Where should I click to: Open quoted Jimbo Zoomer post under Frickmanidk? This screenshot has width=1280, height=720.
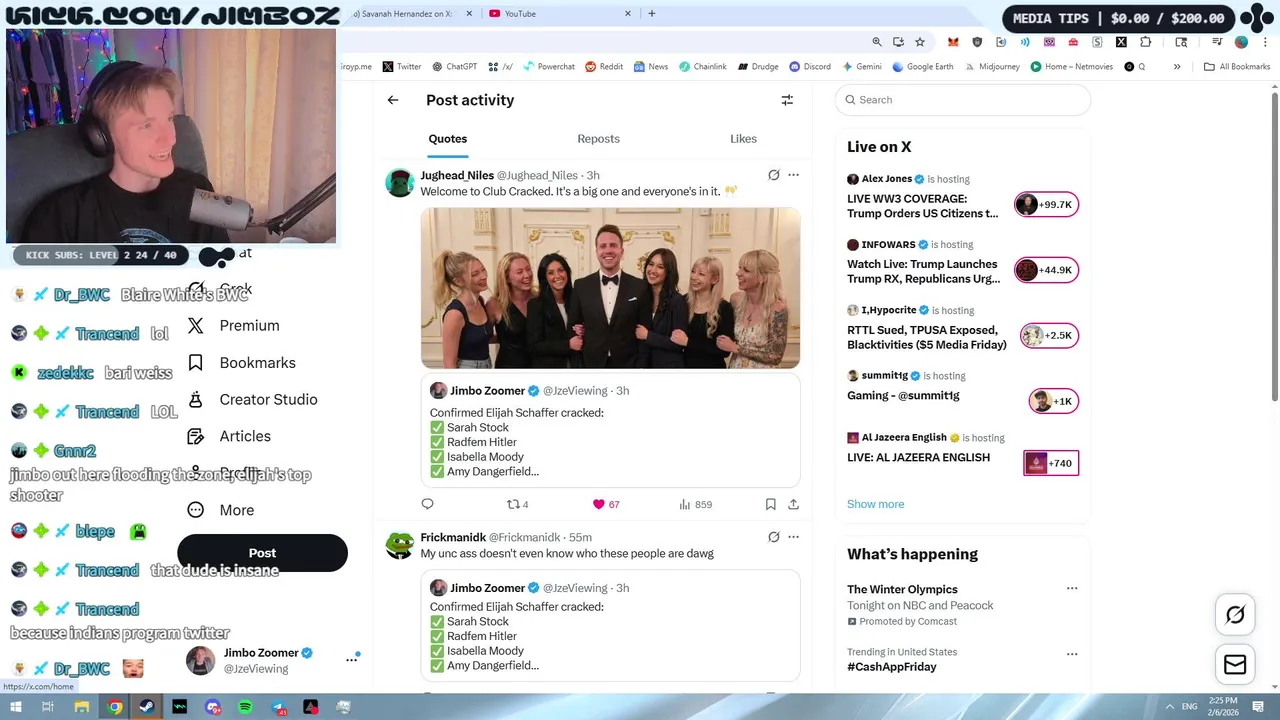[610, 626]
